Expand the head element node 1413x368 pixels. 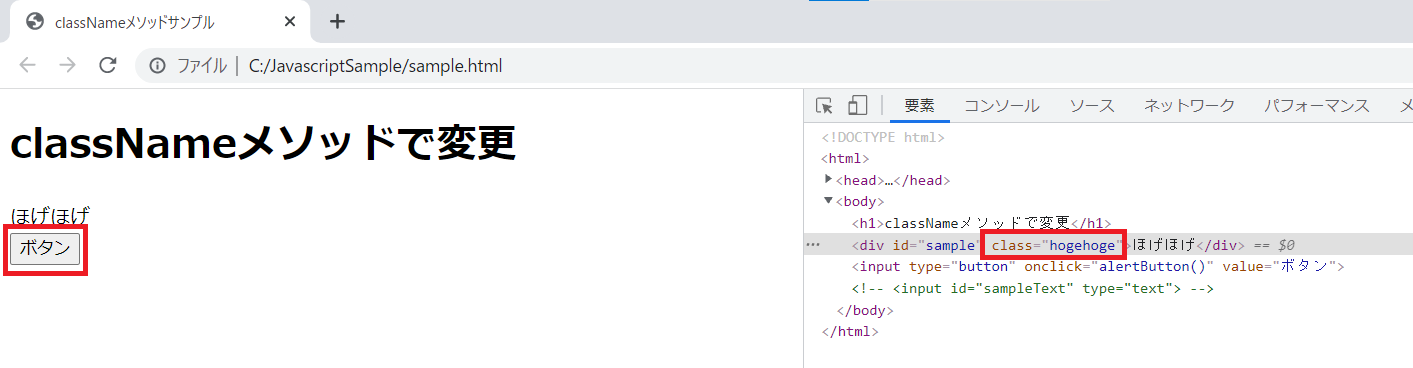[x=828, y=179]
